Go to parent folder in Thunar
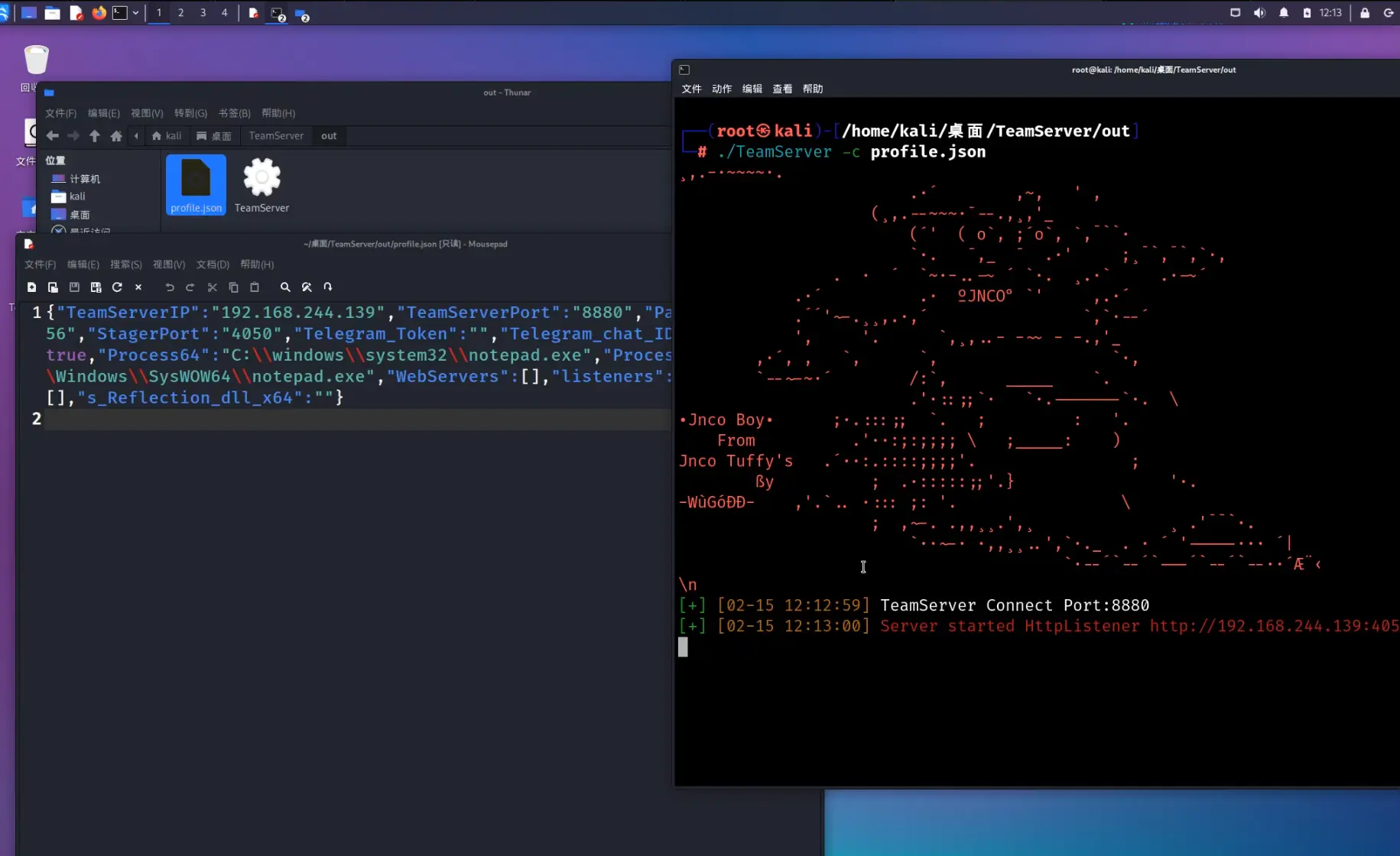The image size is (1400, 856). 95,136
